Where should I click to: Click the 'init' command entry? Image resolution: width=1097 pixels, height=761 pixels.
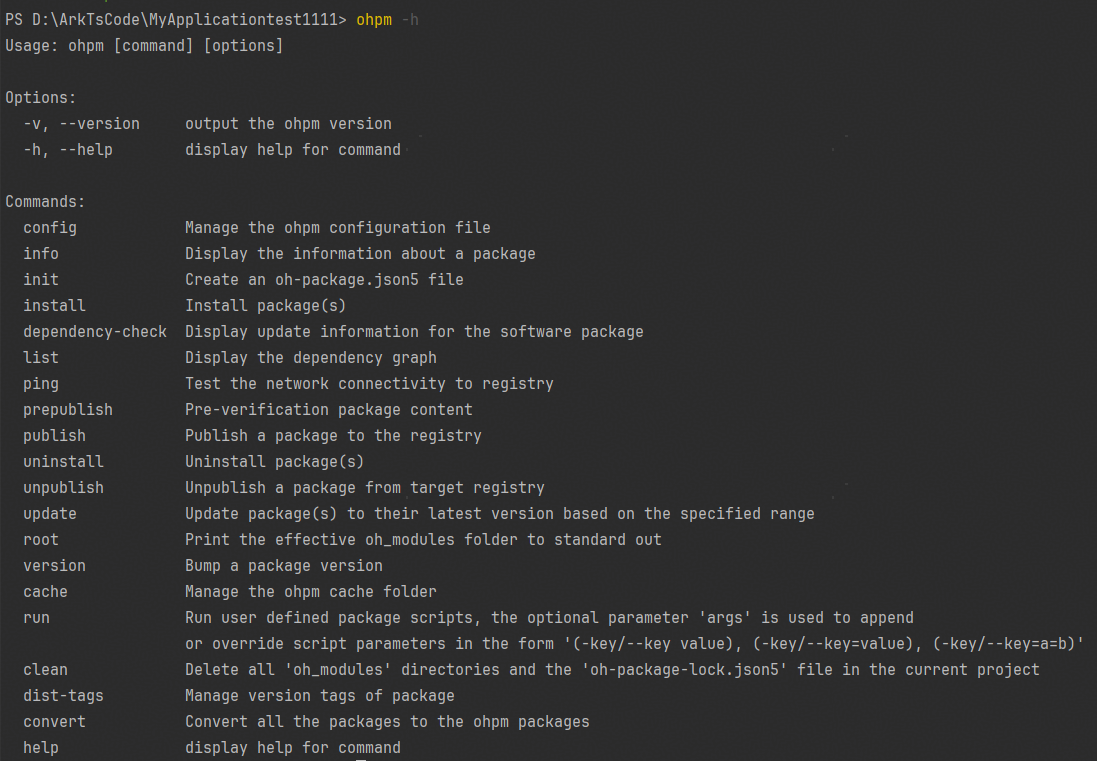[41, 280]
